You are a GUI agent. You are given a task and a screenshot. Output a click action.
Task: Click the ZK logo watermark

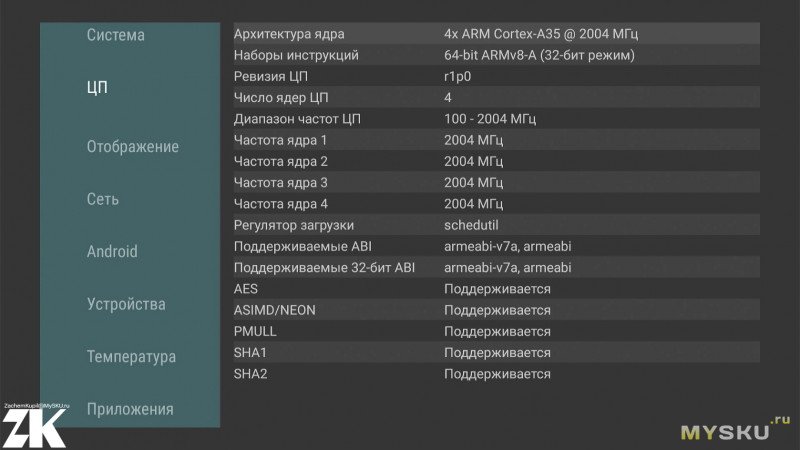[34, 426]
